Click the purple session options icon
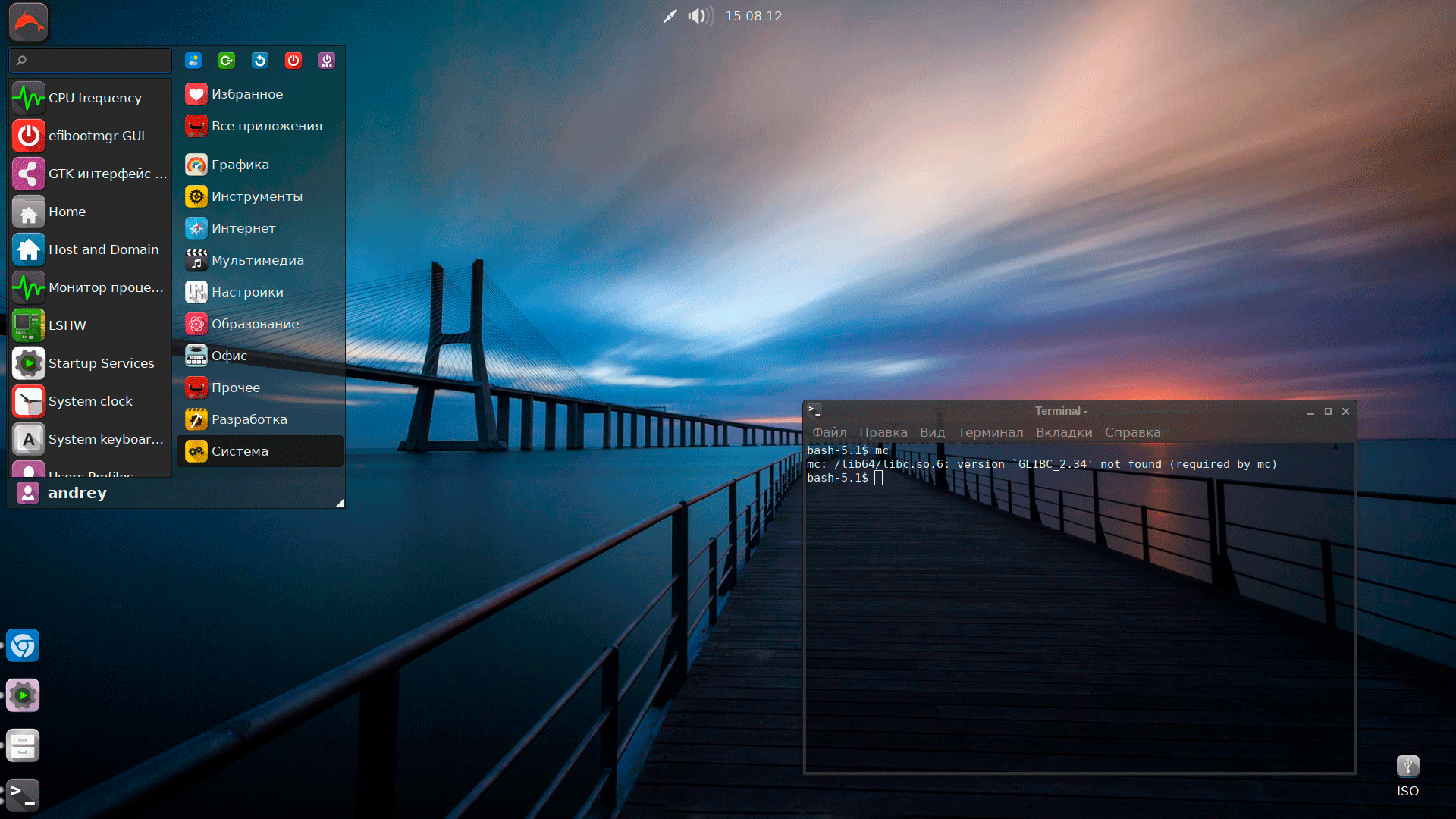The width and height of the screenshot is (1456, 819). (327, 61)
